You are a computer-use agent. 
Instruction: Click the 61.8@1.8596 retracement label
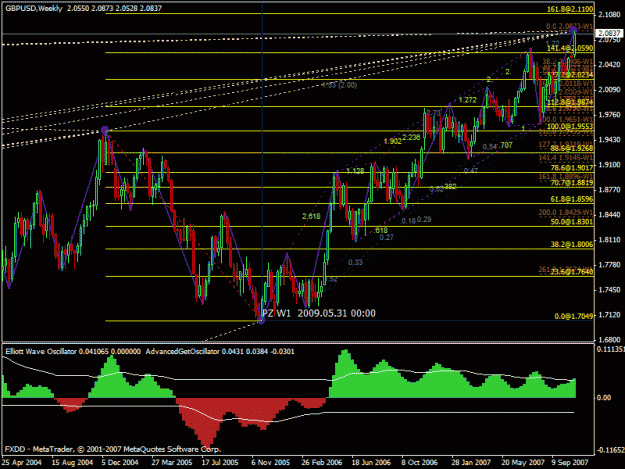(572, 199)
